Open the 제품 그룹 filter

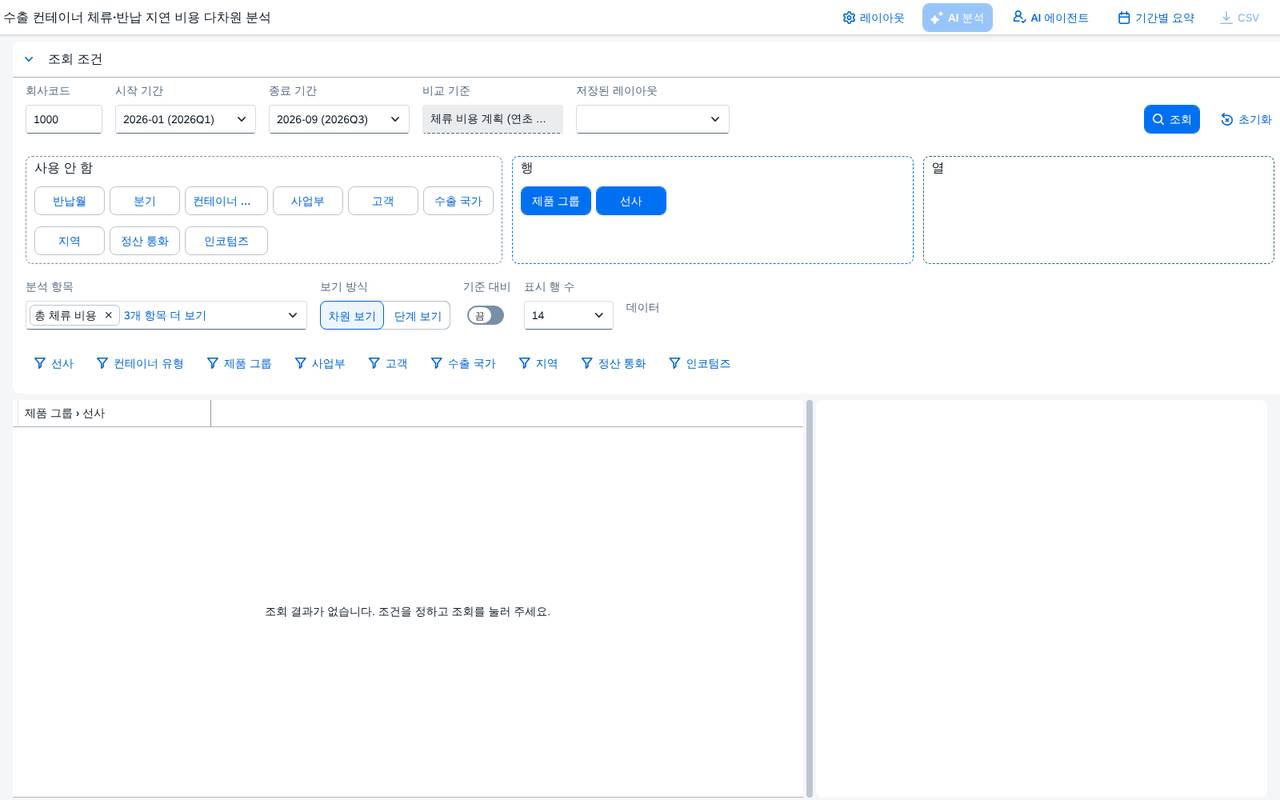coord(239,363)
